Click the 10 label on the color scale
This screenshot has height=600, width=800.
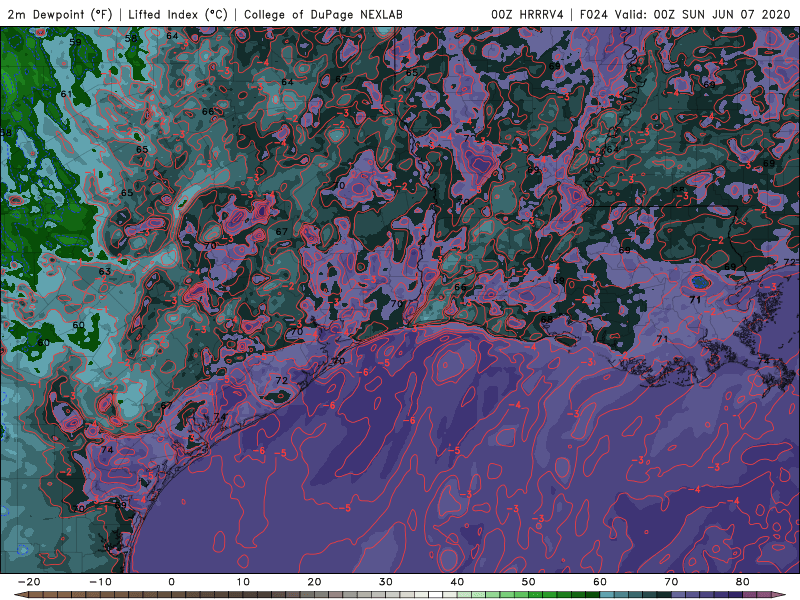243,582
